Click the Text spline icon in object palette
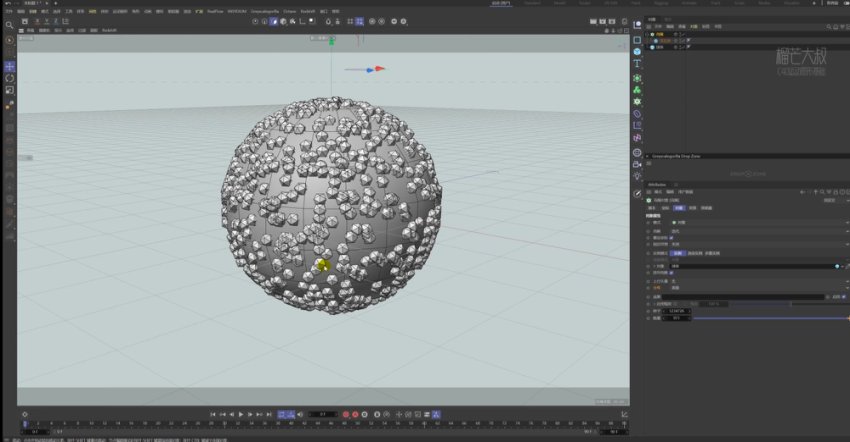This screenshot has width=850, height=442. (x=637, y=64)
